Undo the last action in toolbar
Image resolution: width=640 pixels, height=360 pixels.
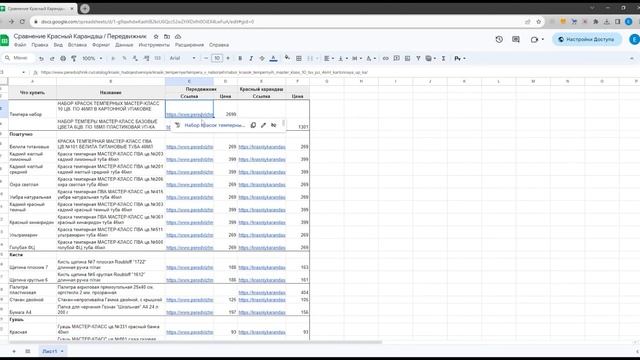(x=41, y=58)
